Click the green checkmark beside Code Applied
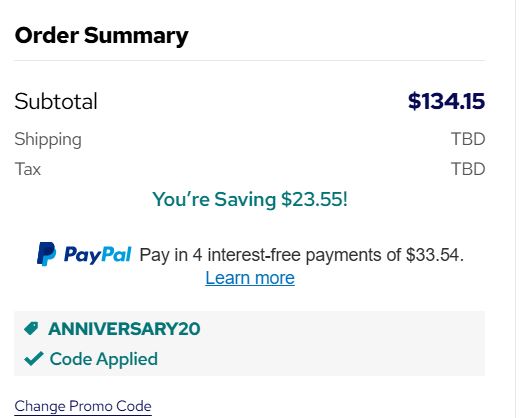 [x=34, y=359]
